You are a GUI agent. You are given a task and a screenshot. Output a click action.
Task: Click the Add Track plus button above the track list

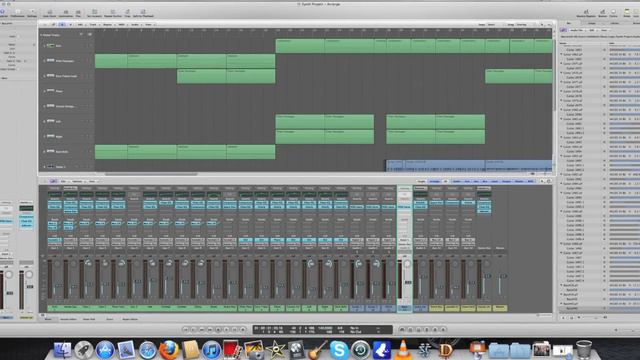click(81, 35)
